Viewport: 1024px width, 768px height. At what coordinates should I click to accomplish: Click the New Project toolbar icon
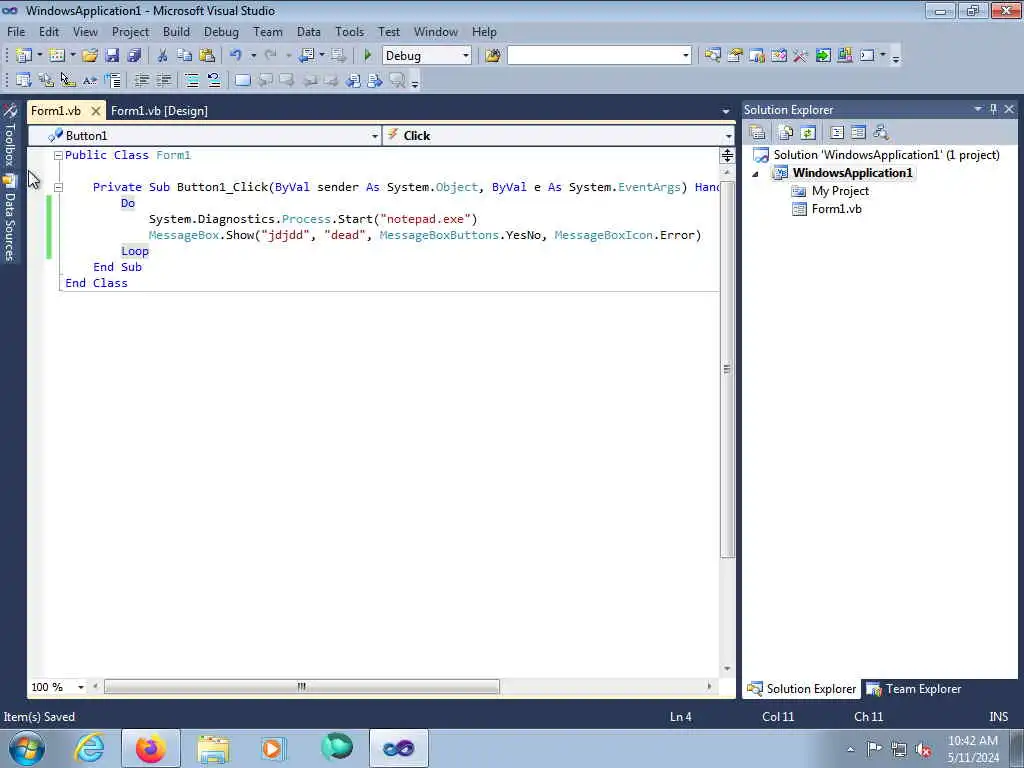24,56
